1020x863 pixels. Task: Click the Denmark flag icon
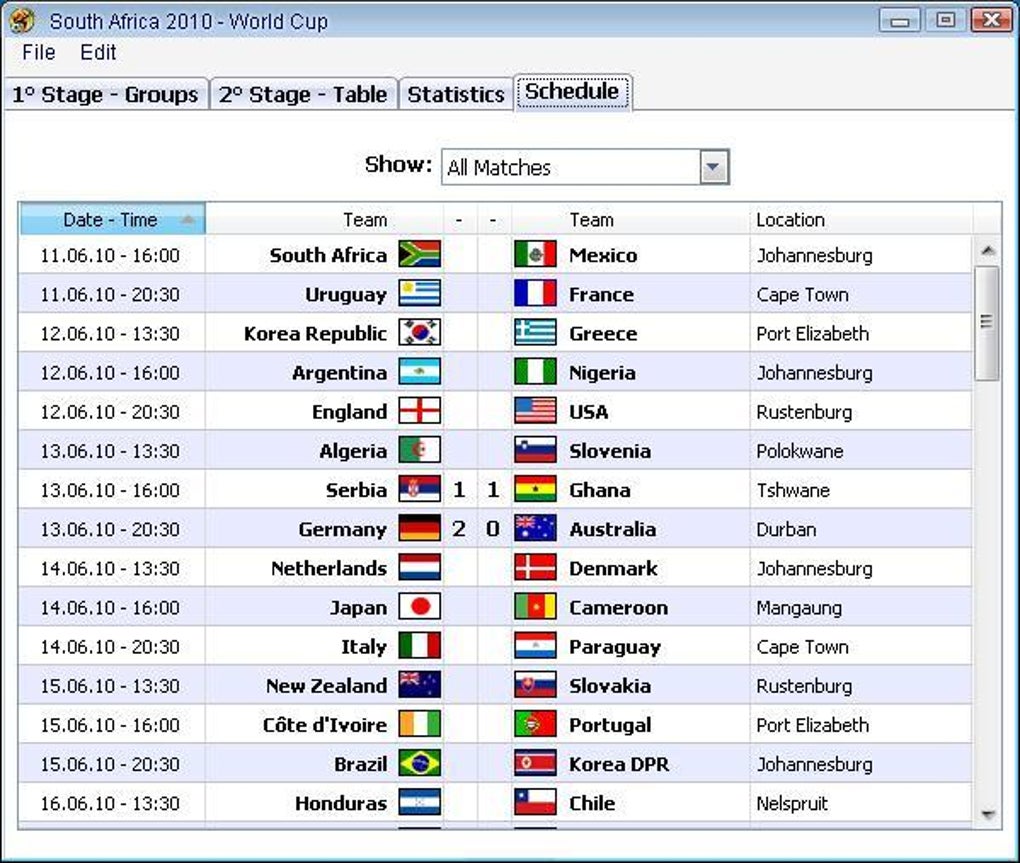[535, 568]
